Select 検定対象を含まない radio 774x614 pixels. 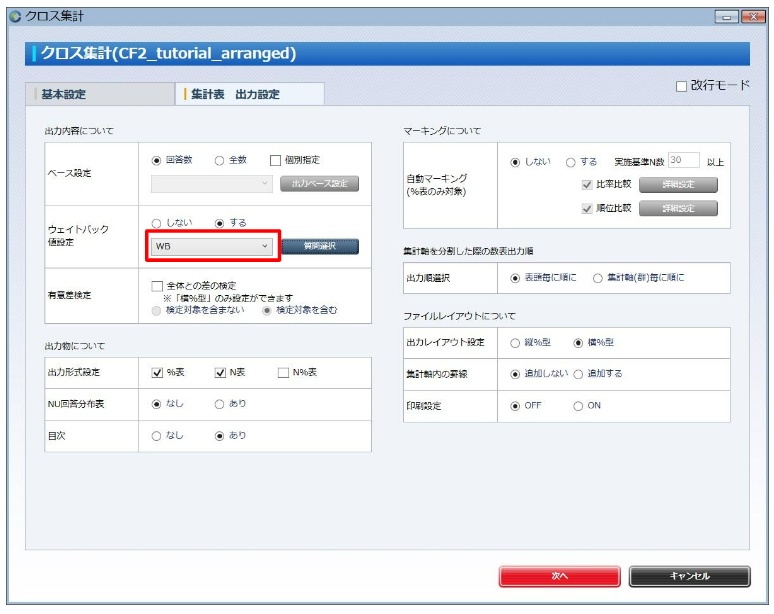(156, 310)
